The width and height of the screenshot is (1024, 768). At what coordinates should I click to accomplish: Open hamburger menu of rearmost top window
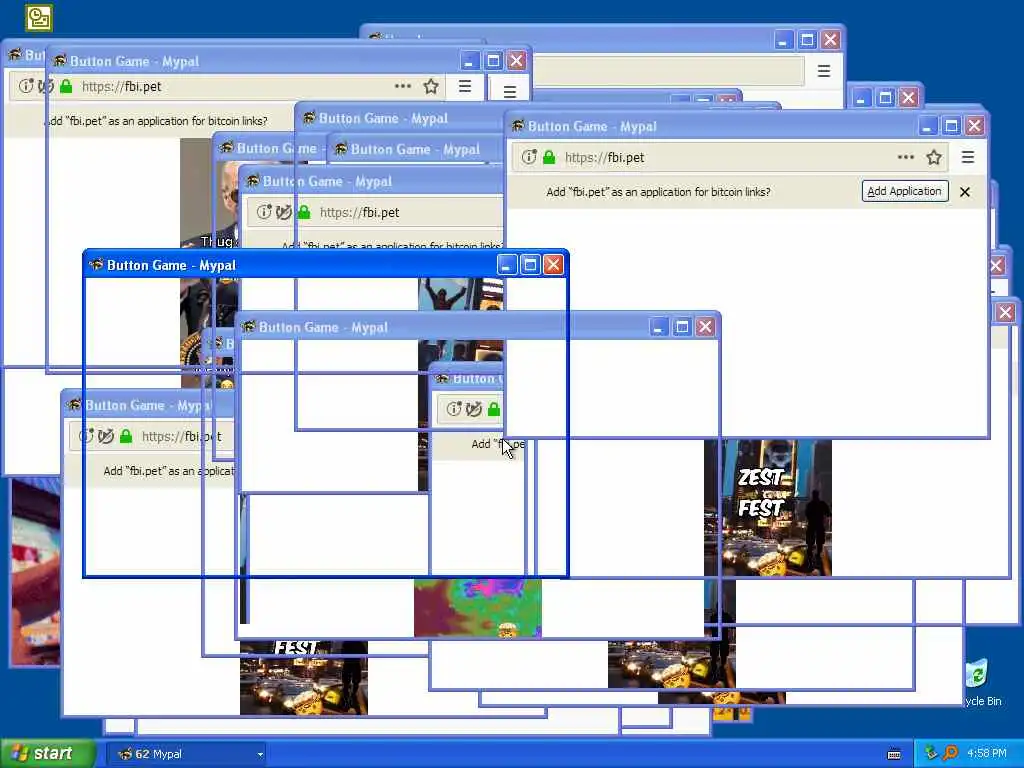(824, 71)
